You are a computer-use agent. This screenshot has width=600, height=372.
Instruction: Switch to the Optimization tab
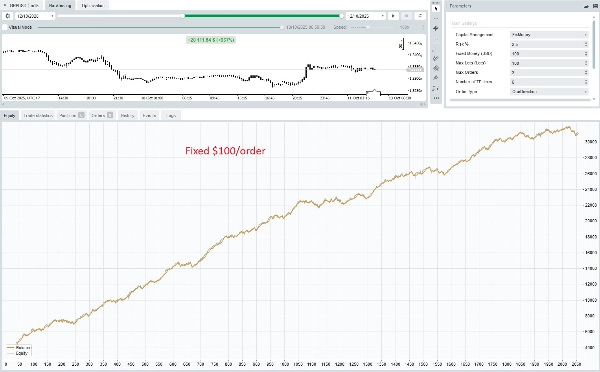(x=93, y=5)
